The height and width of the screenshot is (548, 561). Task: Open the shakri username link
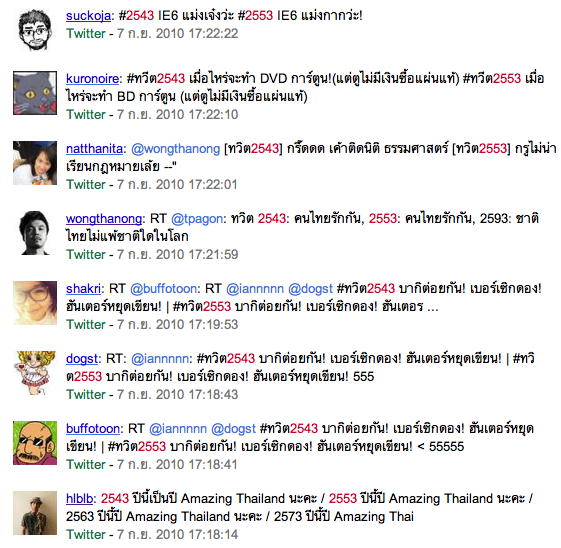83,288
